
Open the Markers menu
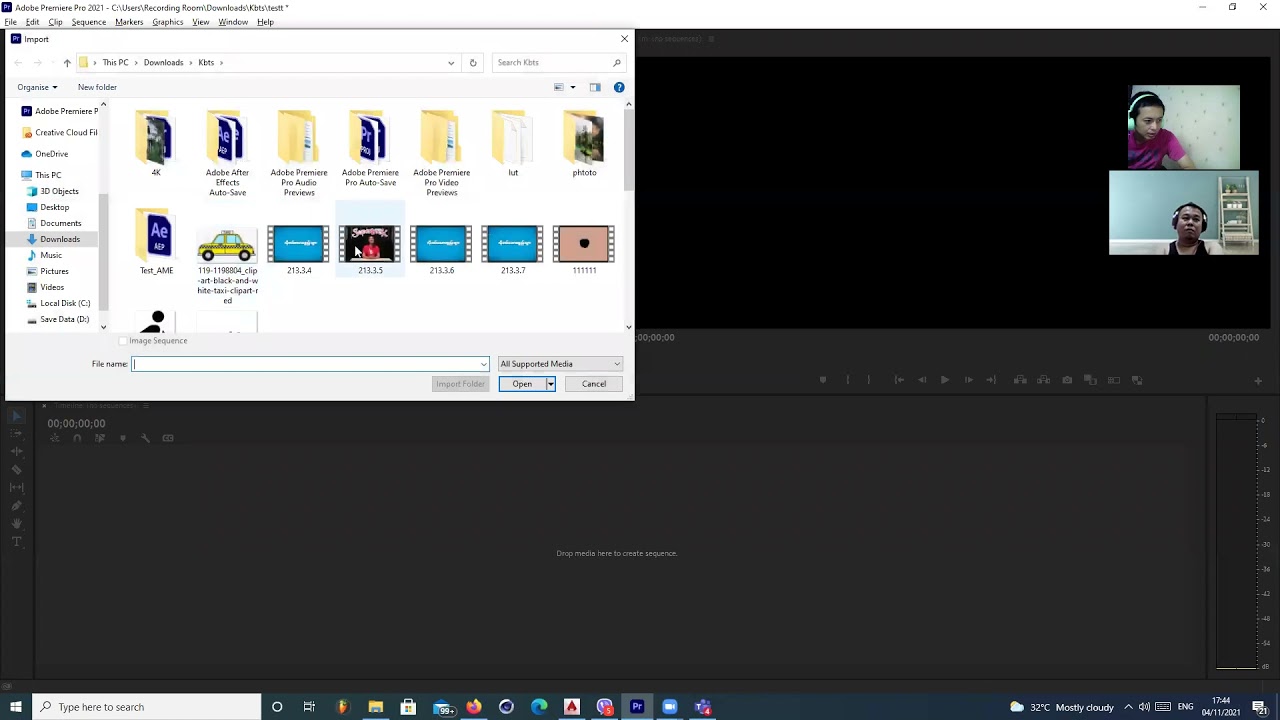(x=129, y=22)
